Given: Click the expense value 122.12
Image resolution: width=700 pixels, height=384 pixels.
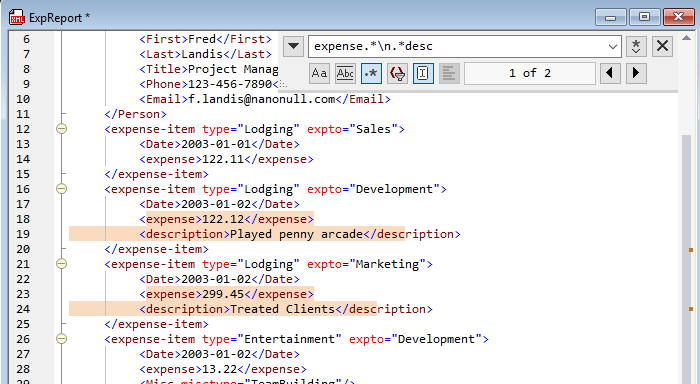Looking at the screenshot, I should (x=223, y=219).
